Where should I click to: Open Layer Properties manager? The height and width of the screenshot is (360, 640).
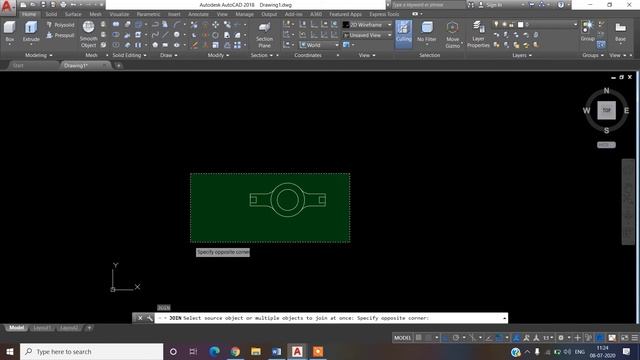point(478,35)
